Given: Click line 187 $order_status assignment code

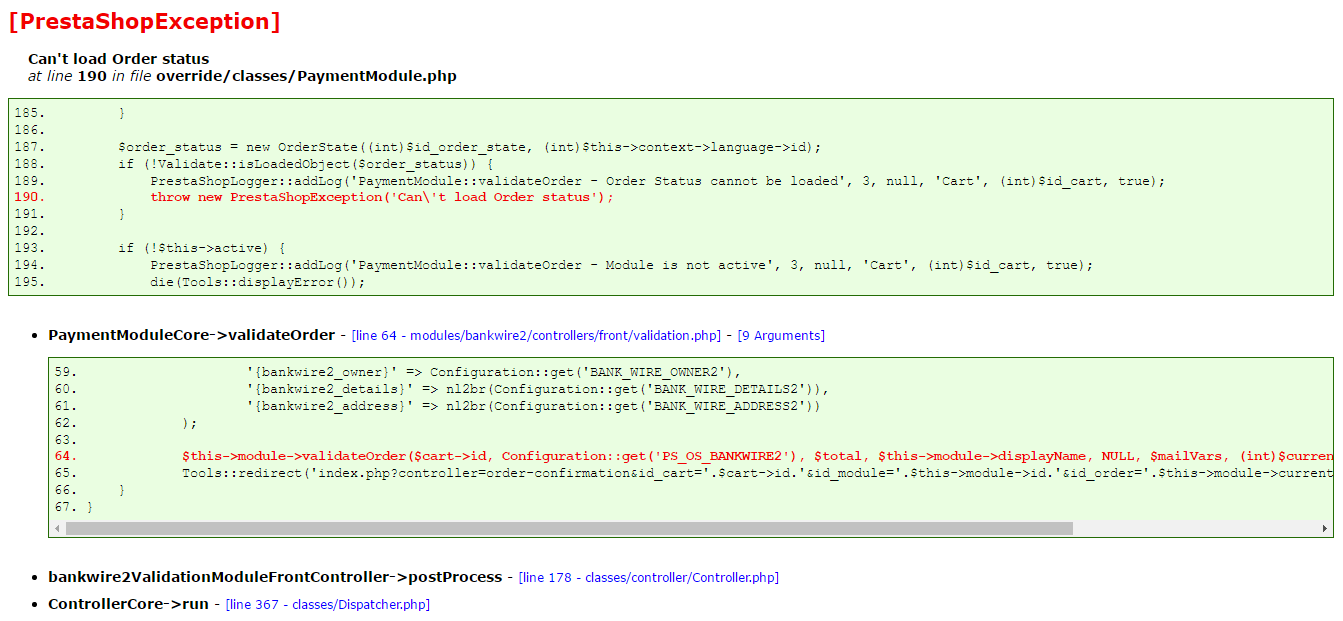Looking at the screenshot, I should (x=469, y=147).
